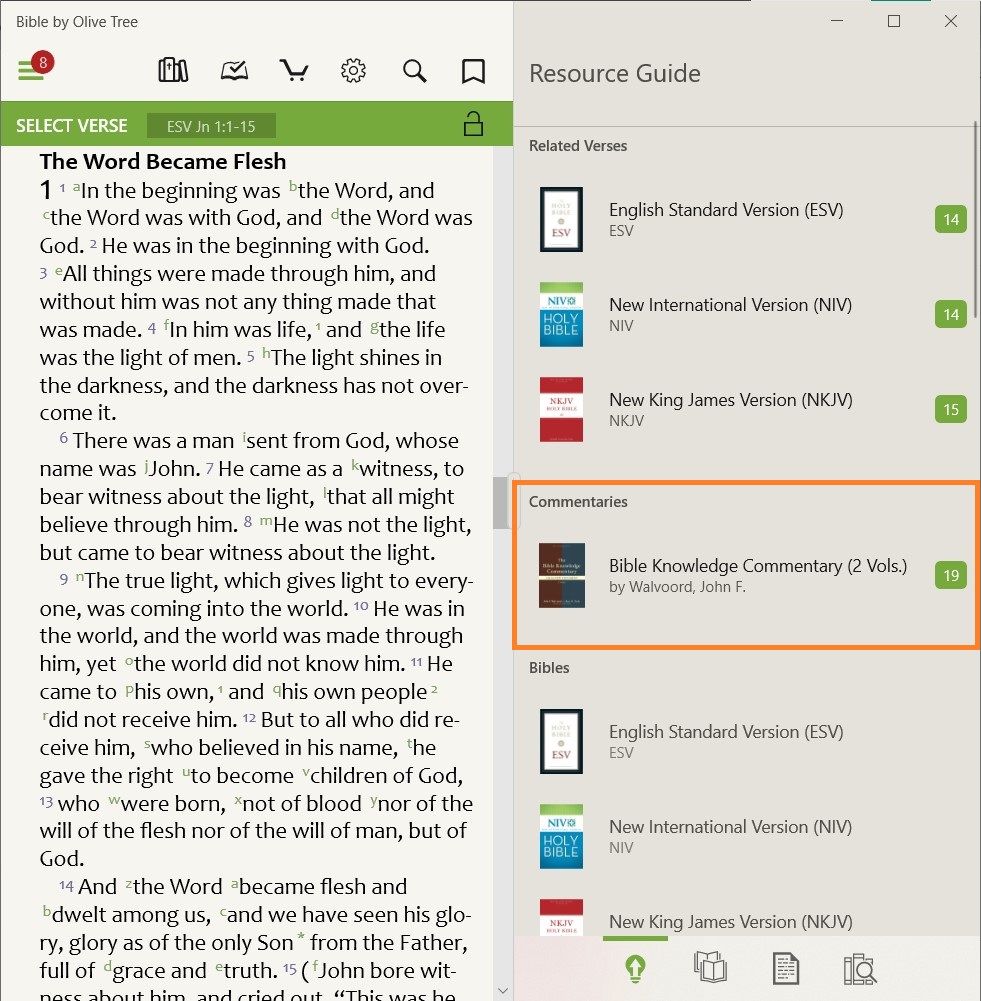Click cross-reference 'b' before 'the Word, and'
The height and width of the screenshot is (1001, 981).
293,186
